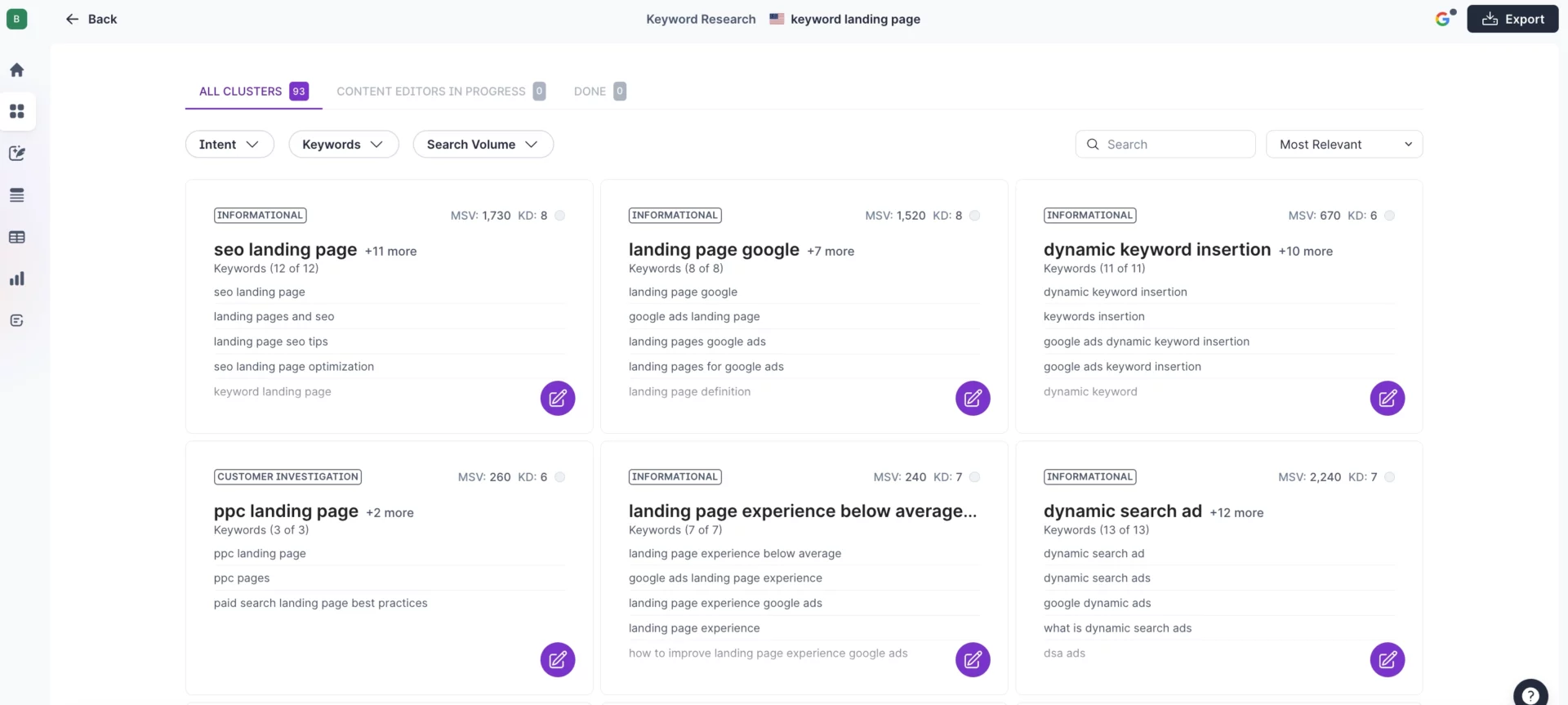Click the Search input field
Viewport: 1568px width, 705px height.
coord(1174,145)
